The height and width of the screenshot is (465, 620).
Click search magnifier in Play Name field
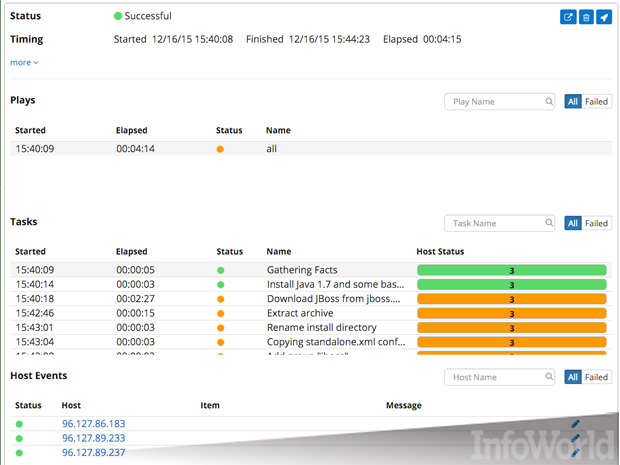tap(549, 102)
